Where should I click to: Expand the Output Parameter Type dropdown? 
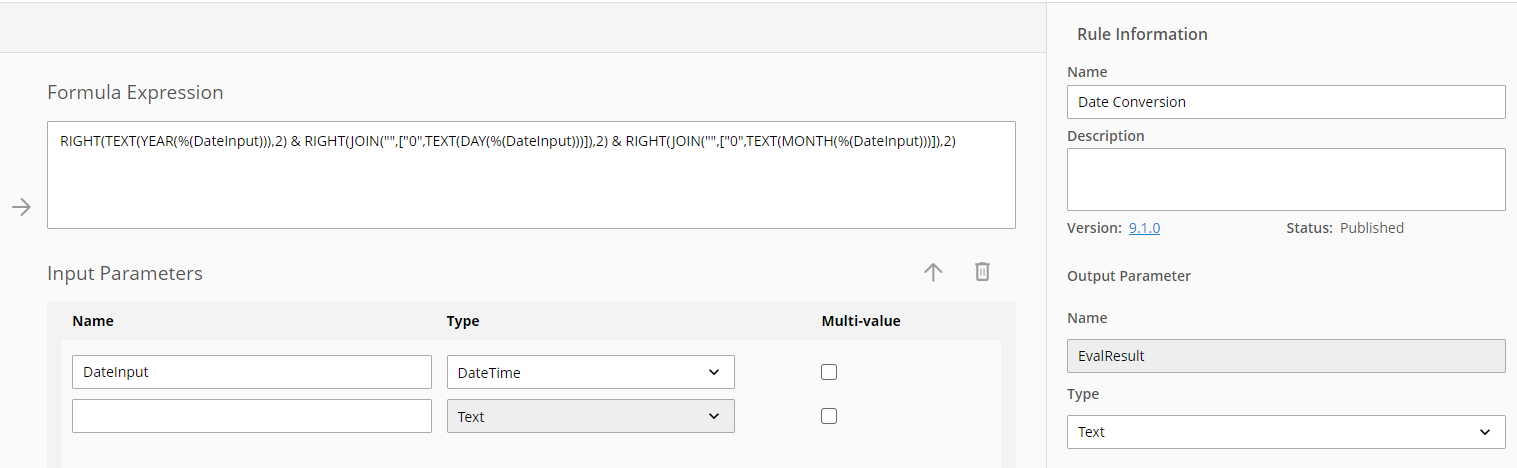point(1286,432)
